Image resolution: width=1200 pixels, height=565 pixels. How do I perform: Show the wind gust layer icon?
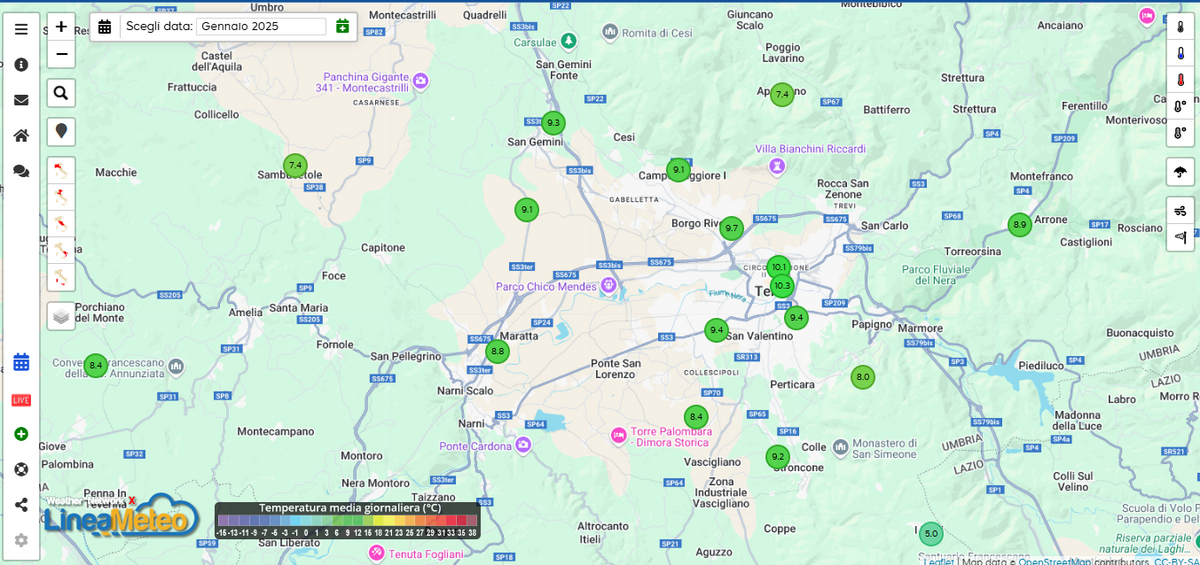[1180, 211]
